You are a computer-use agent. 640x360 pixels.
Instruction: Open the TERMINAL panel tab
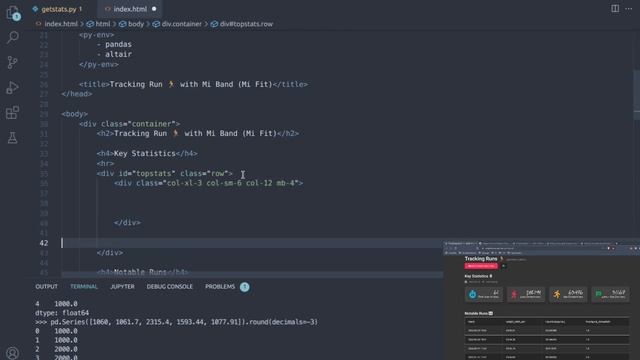tap(84, 287)
